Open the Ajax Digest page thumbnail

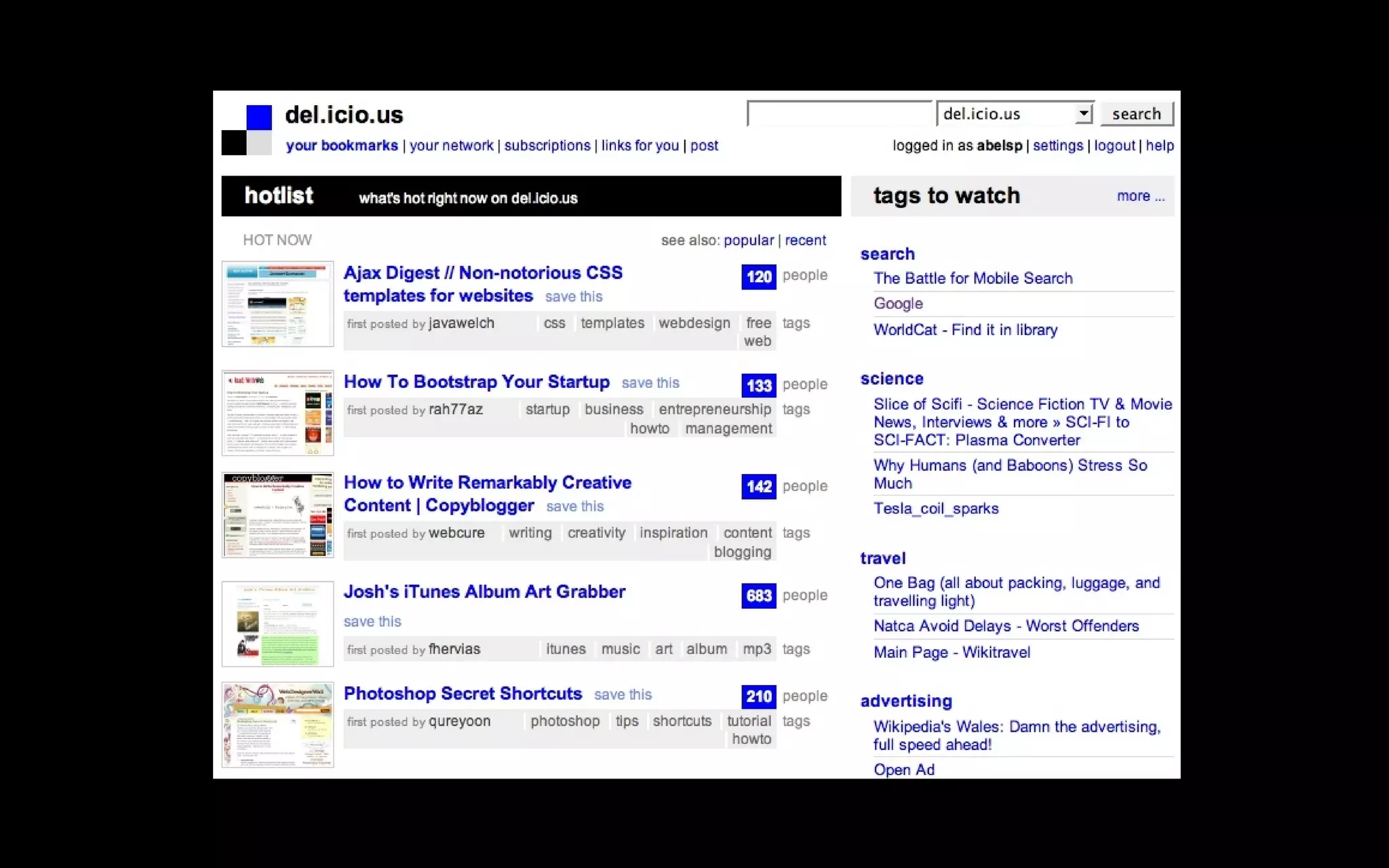[x=277, y=304]
